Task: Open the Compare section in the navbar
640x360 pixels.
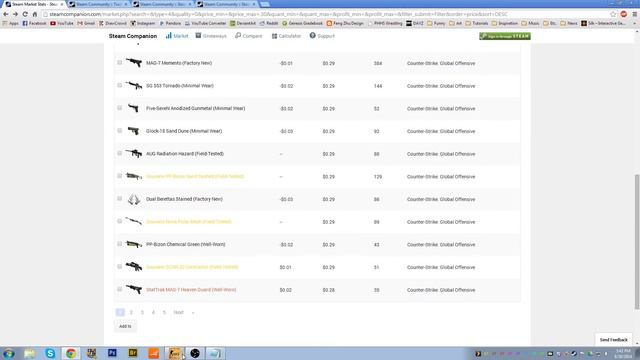Action: point(249,36)
